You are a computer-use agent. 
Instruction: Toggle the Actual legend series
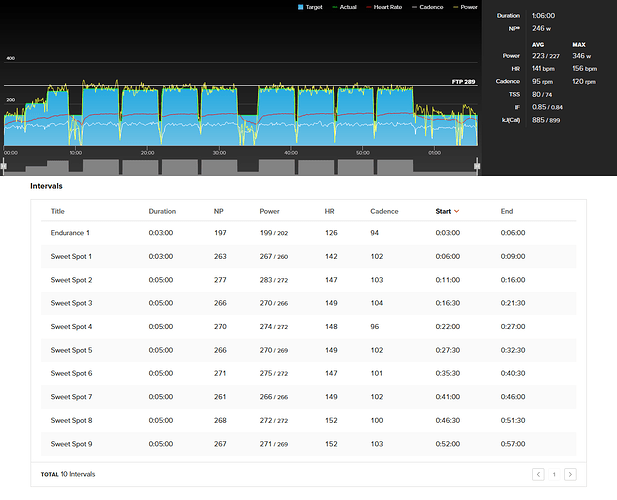tap(344, 7)
